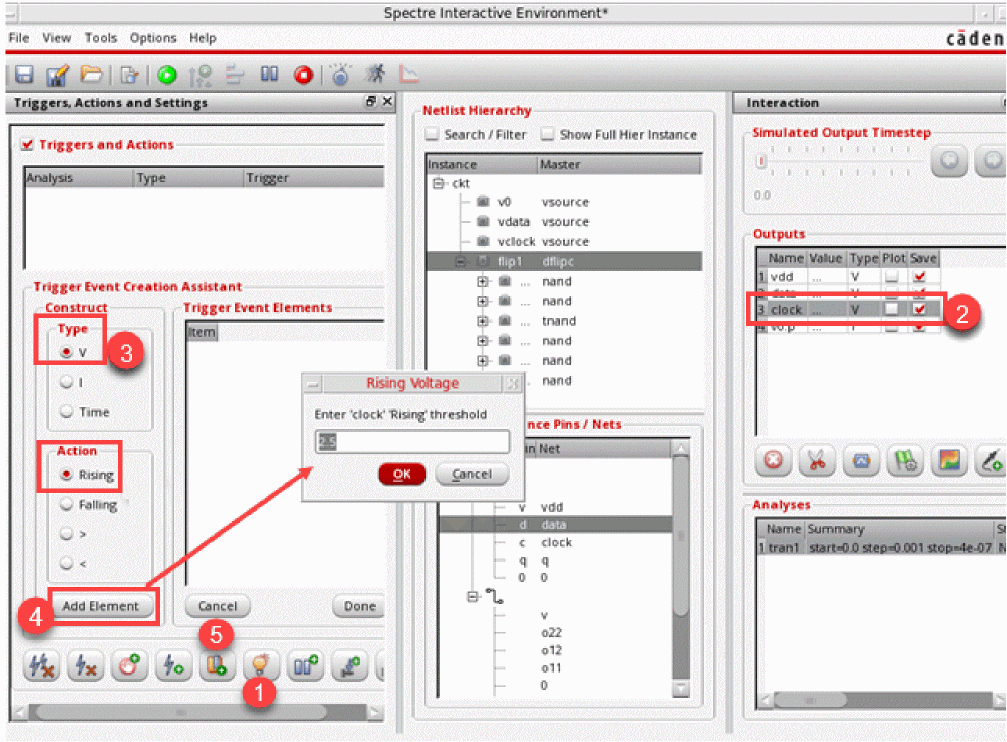Toggle the Triggers and Actions checkbox

point(27,145)
